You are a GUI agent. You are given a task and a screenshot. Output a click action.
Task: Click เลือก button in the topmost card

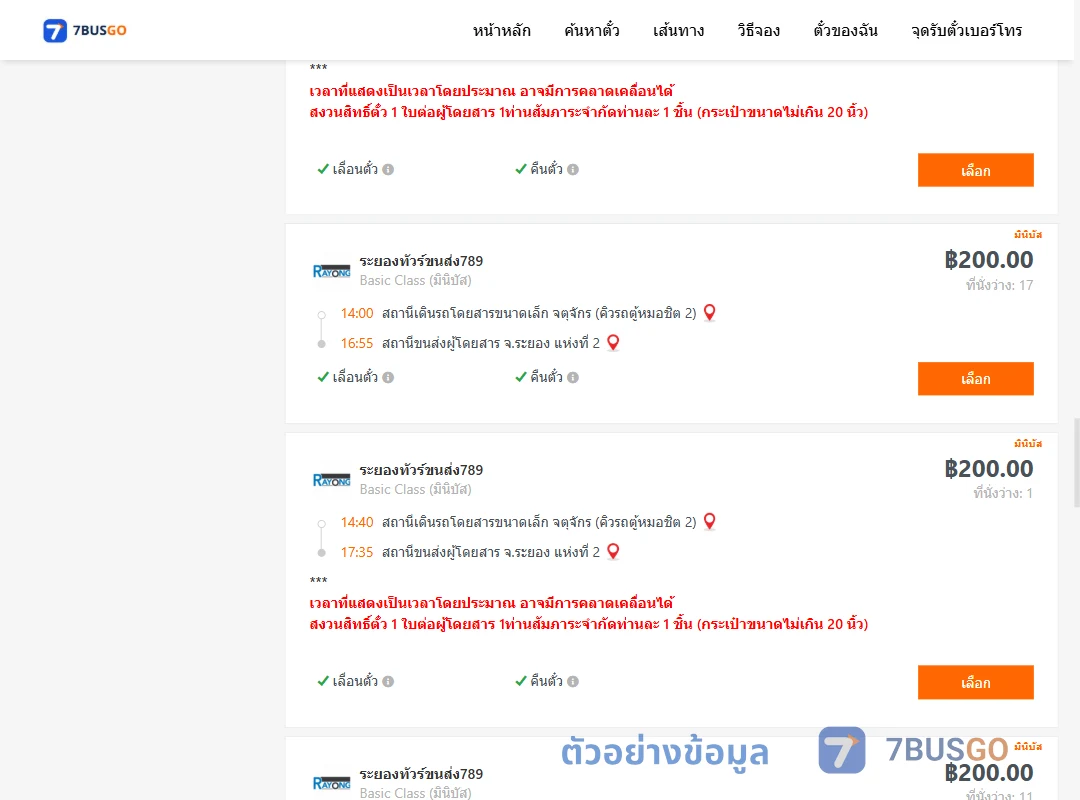tap(975, 170)
